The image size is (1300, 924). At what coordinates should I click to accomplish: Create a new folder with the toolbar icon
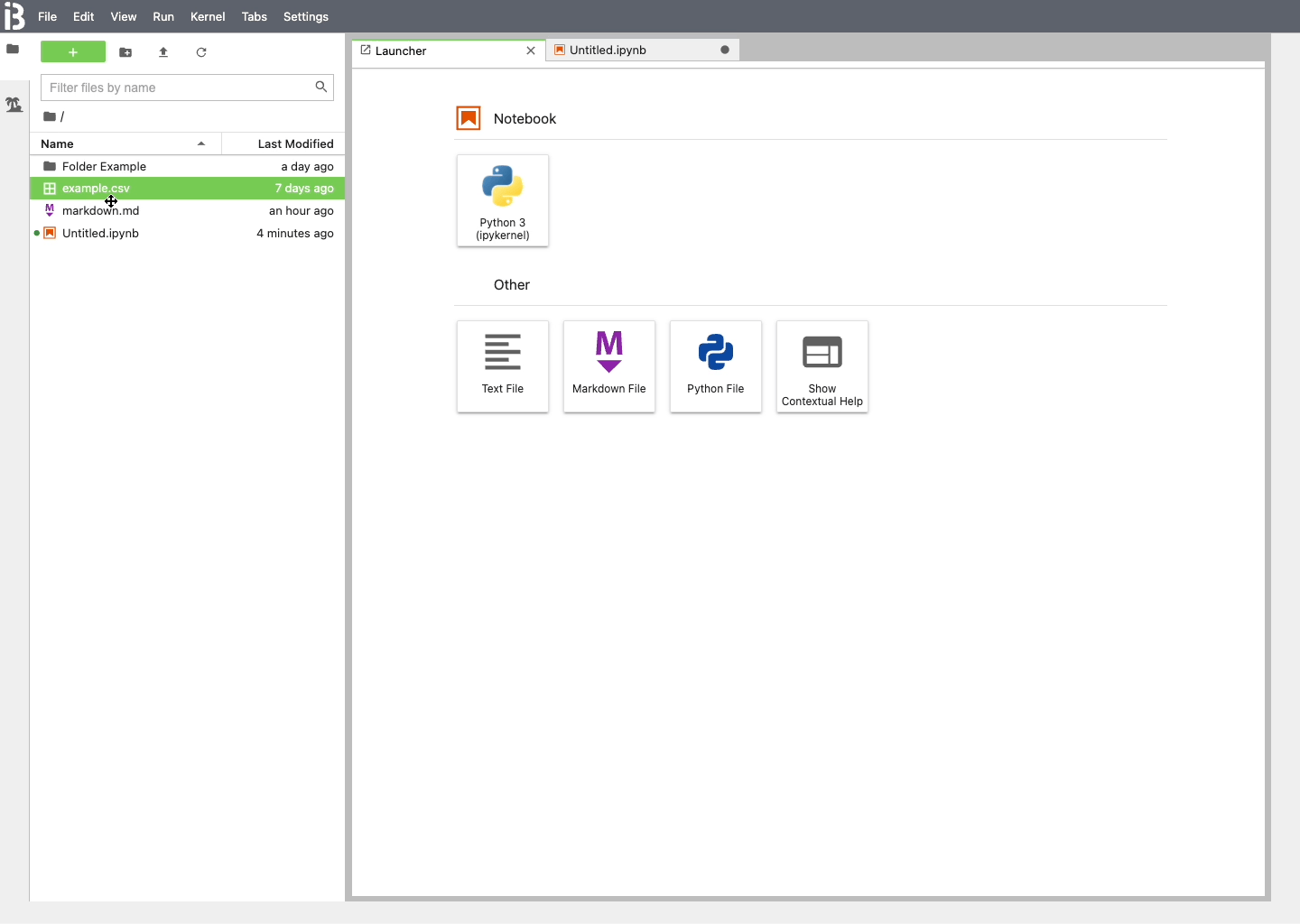[125, 52]
